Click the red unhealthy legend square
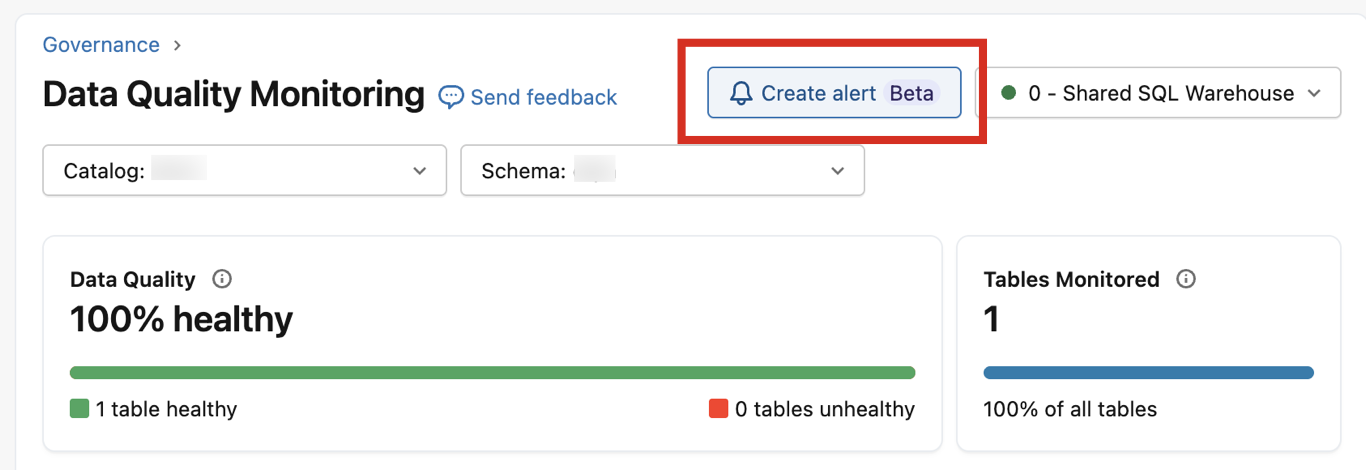 tap(718, 408)
